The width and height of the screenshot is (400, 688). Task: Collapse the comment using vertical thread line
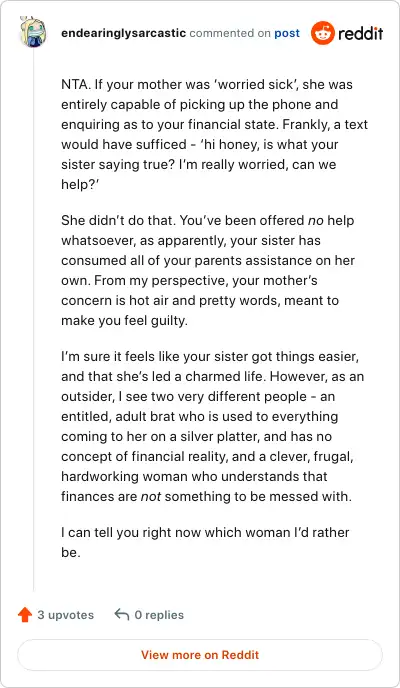click(x=33, y=319)
